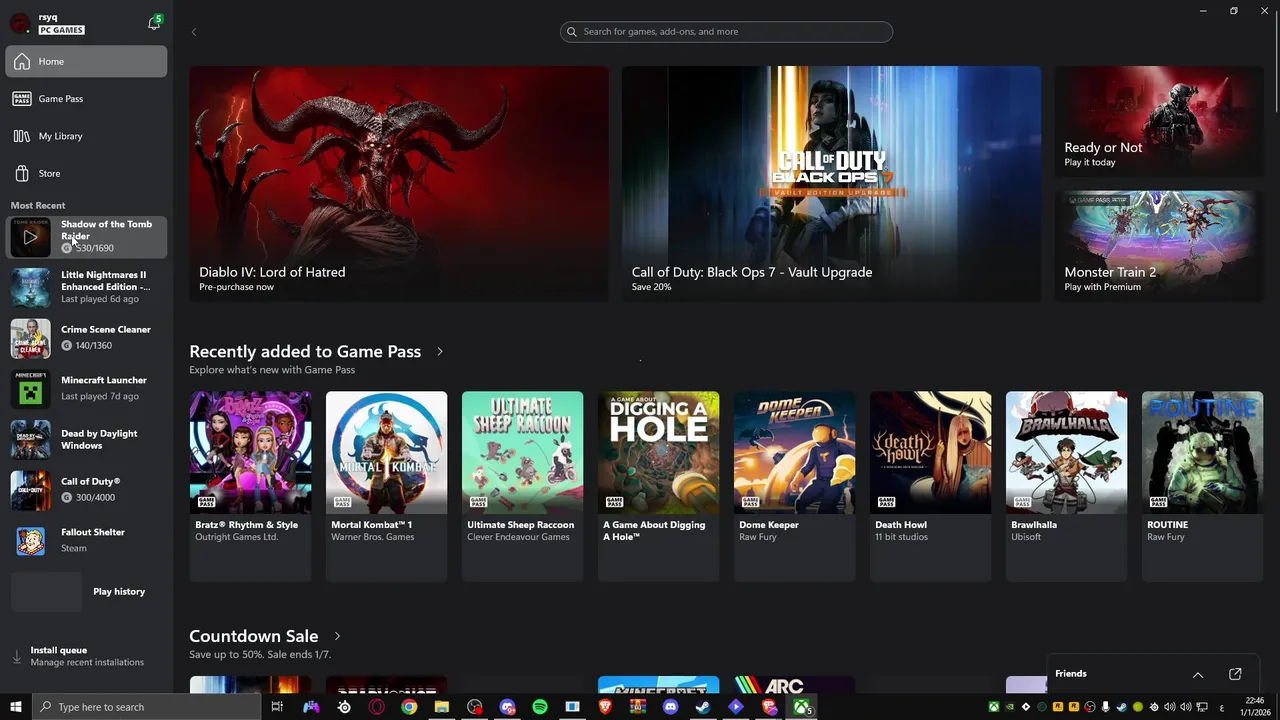1280x720 pixels.
Task: Click the search magnifier icon
Action: tap(572, 32)
